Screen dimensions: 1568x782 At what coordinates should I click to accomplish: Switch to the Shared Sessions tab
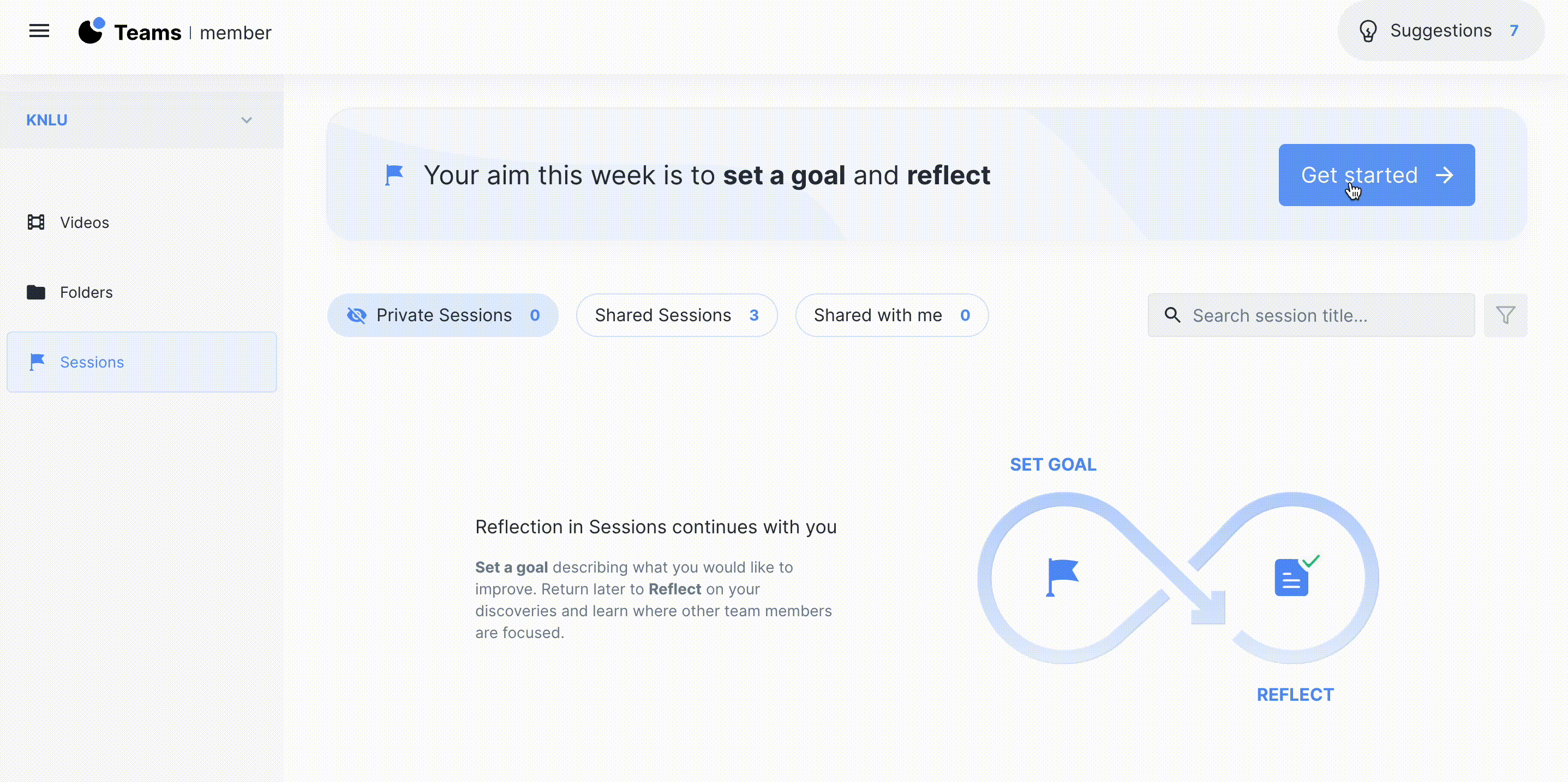(677, 315)
